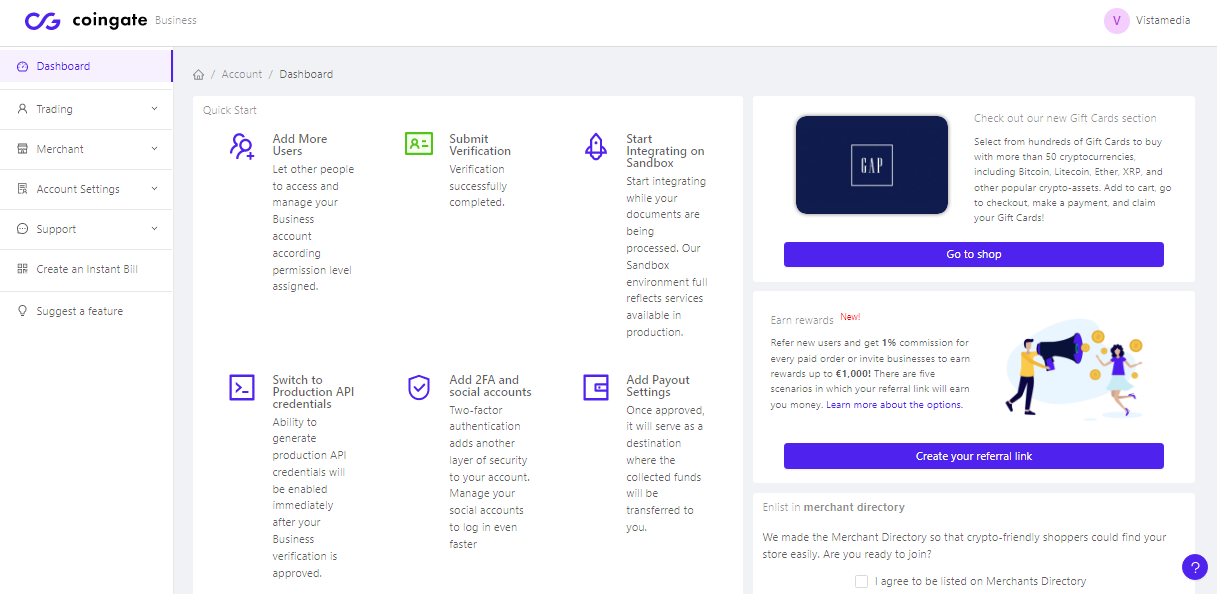Open the 'Add More Users' heading
The image size is (1217, 594).
click(x=300, y=145)
